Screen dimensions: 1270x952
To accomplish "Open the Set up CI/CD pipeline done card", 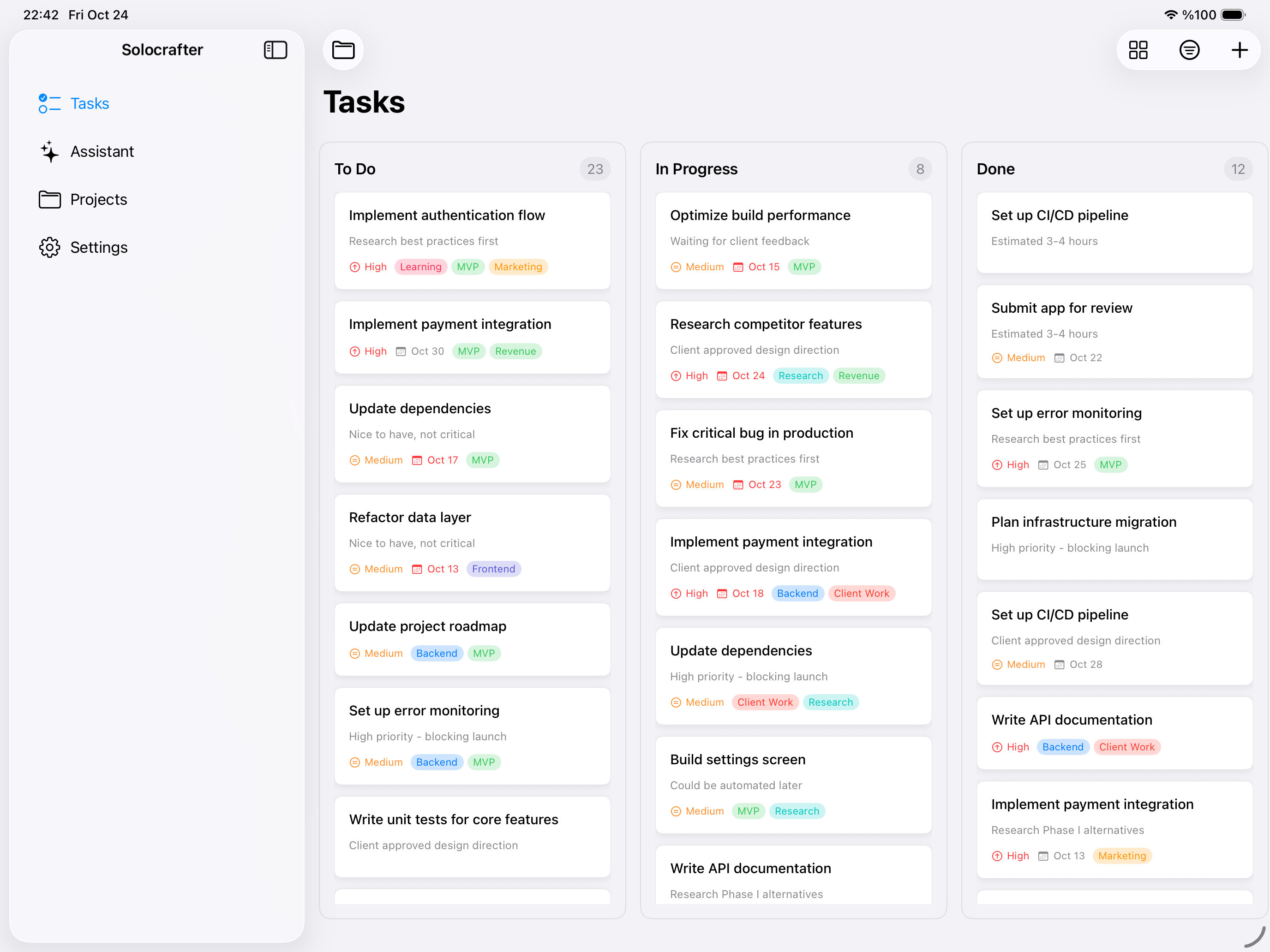I will click(1114, 232).
